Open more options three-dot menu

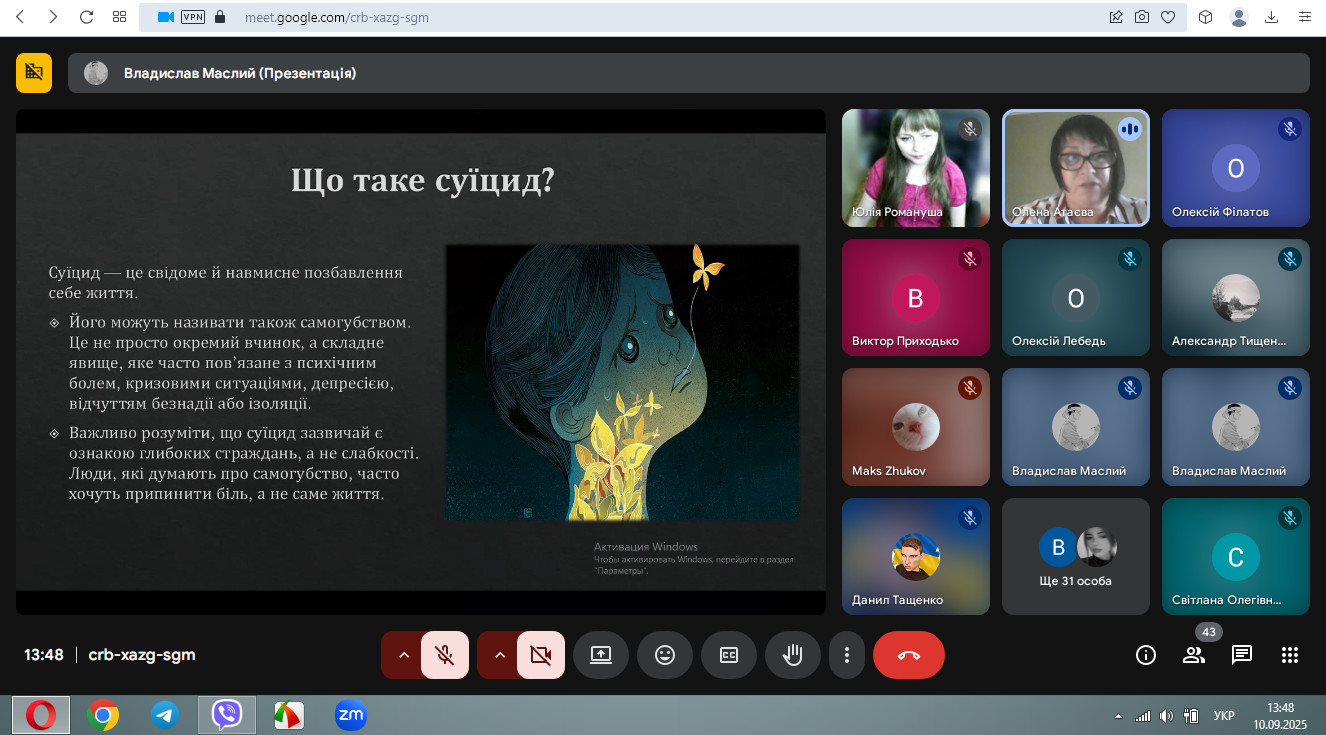[x=847, y=655]
